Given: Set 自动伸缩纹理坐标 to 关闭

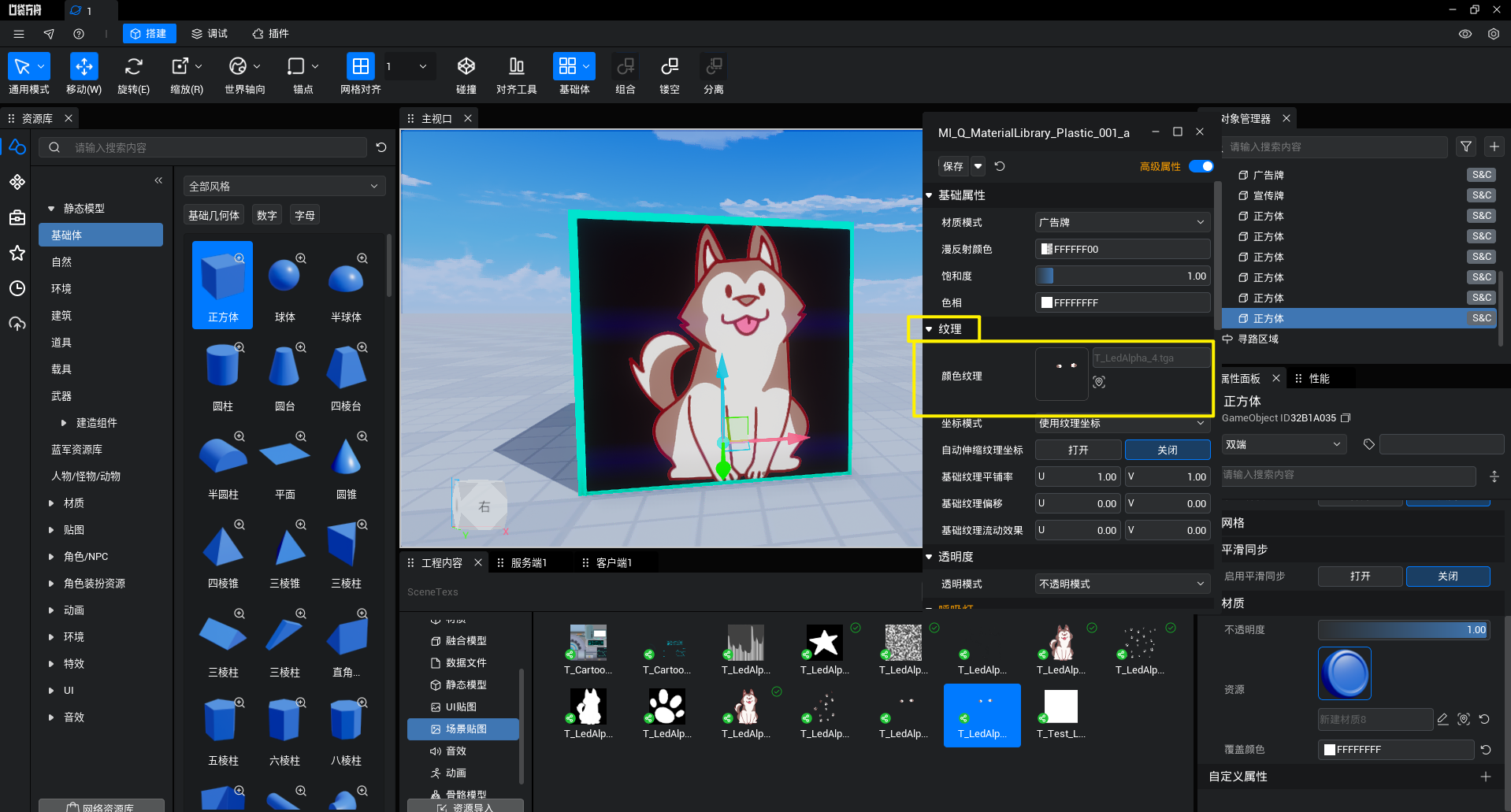Looking at the screenshot, I should [1168, 450].
